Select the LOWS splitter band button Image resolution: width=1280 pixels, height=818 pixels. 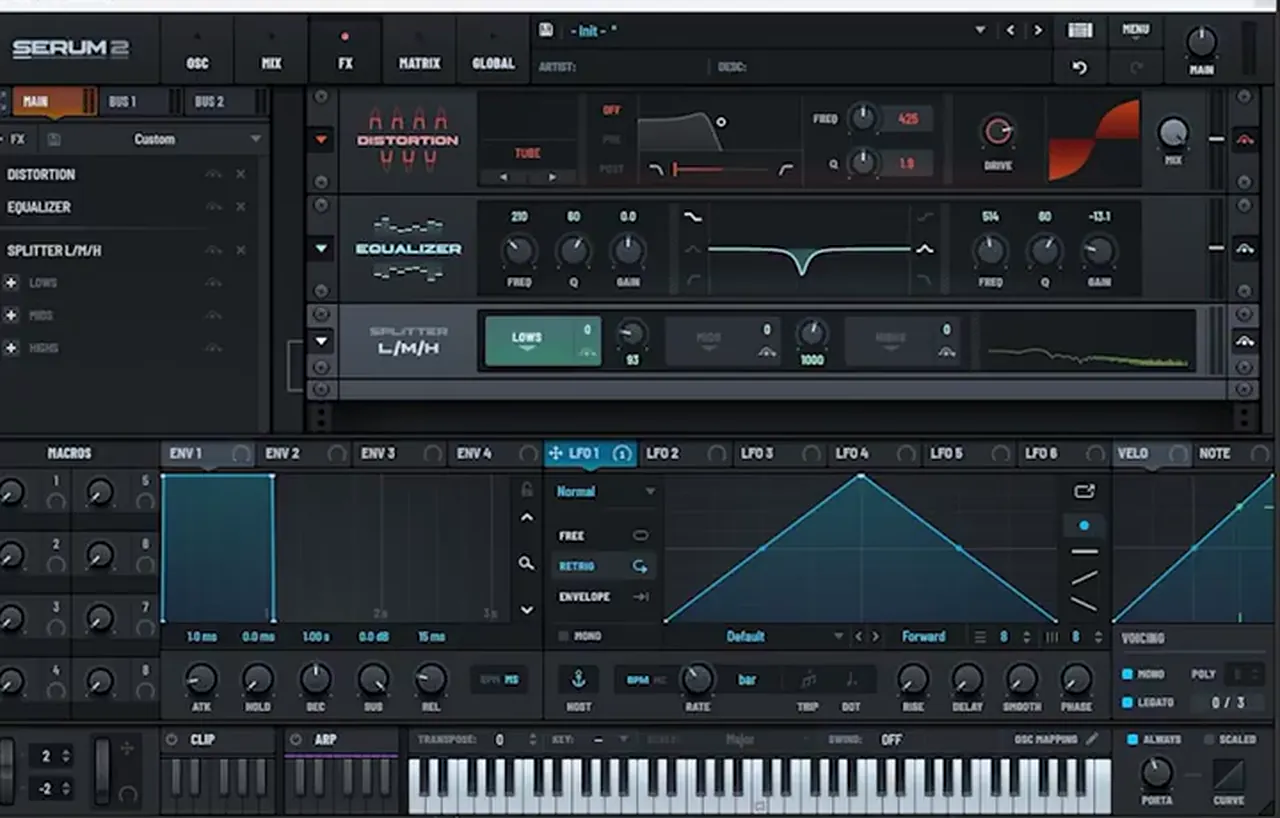coord(543,341)
